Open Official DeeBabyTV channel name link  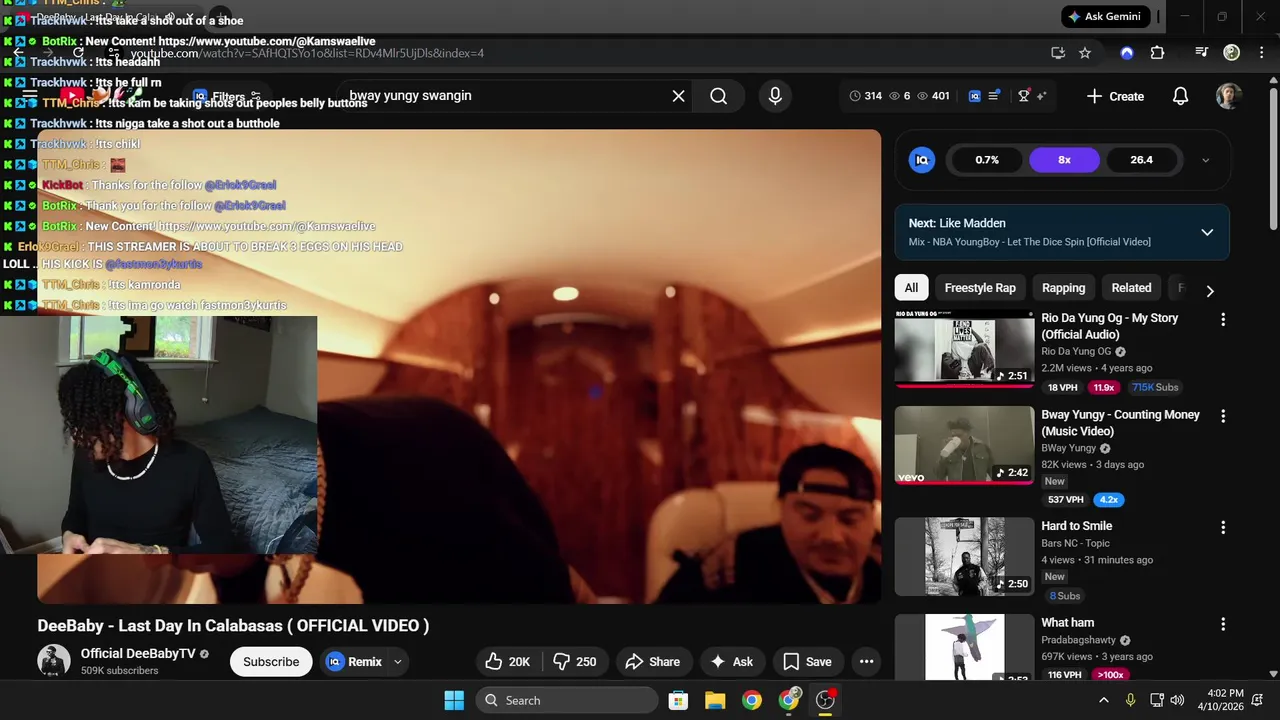[138, 653]
